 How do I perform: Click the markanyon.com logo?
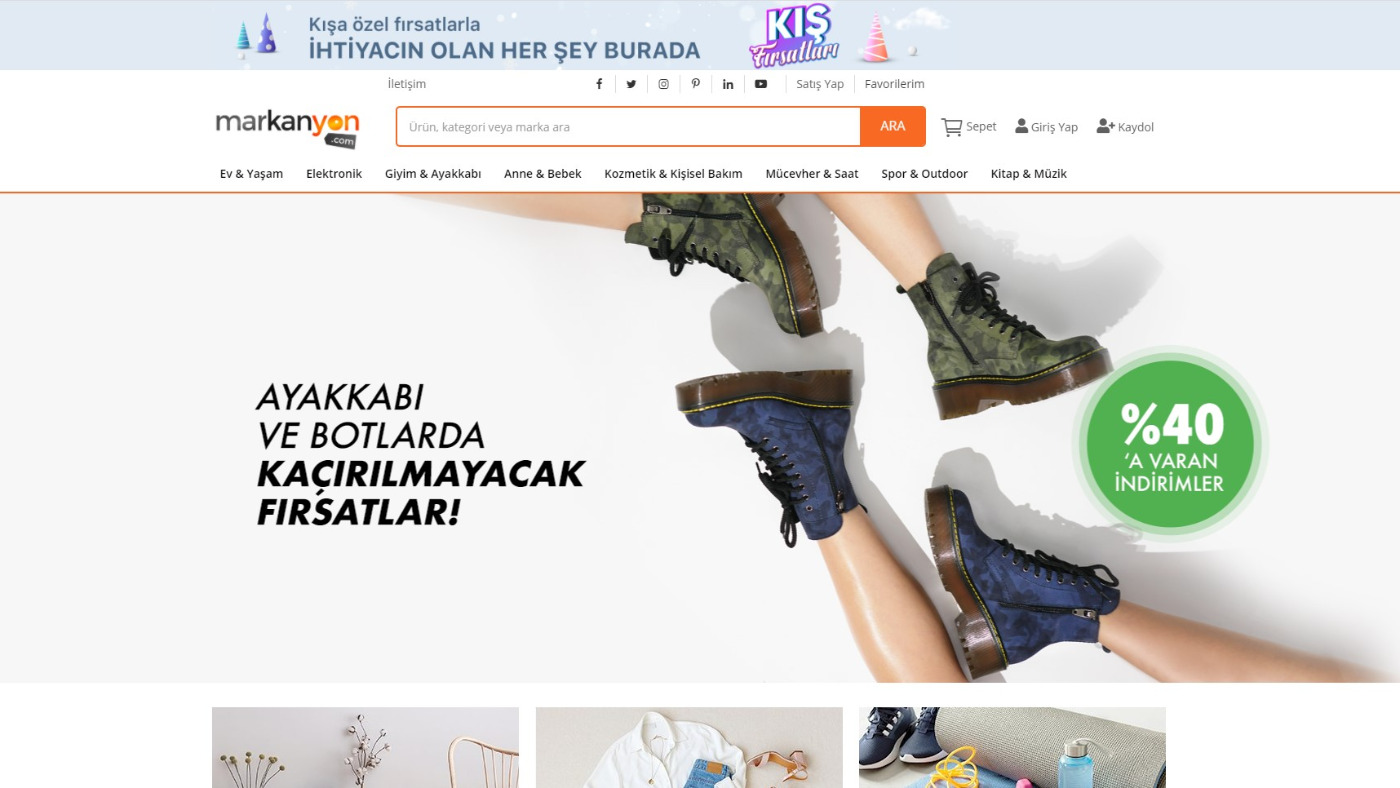[287, 126]
